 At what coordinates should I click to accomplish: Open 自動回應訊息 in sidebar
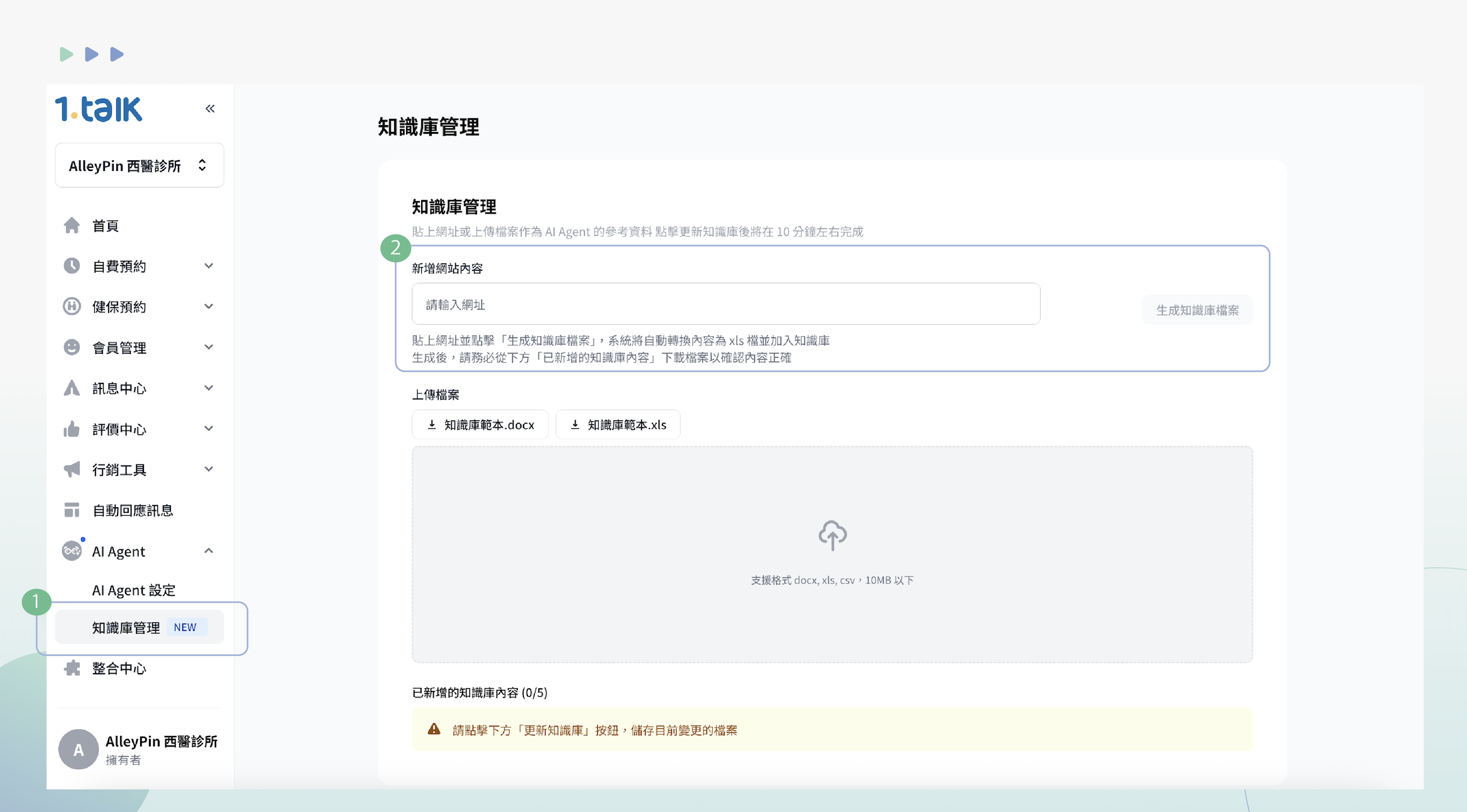[x=132, y=510]
